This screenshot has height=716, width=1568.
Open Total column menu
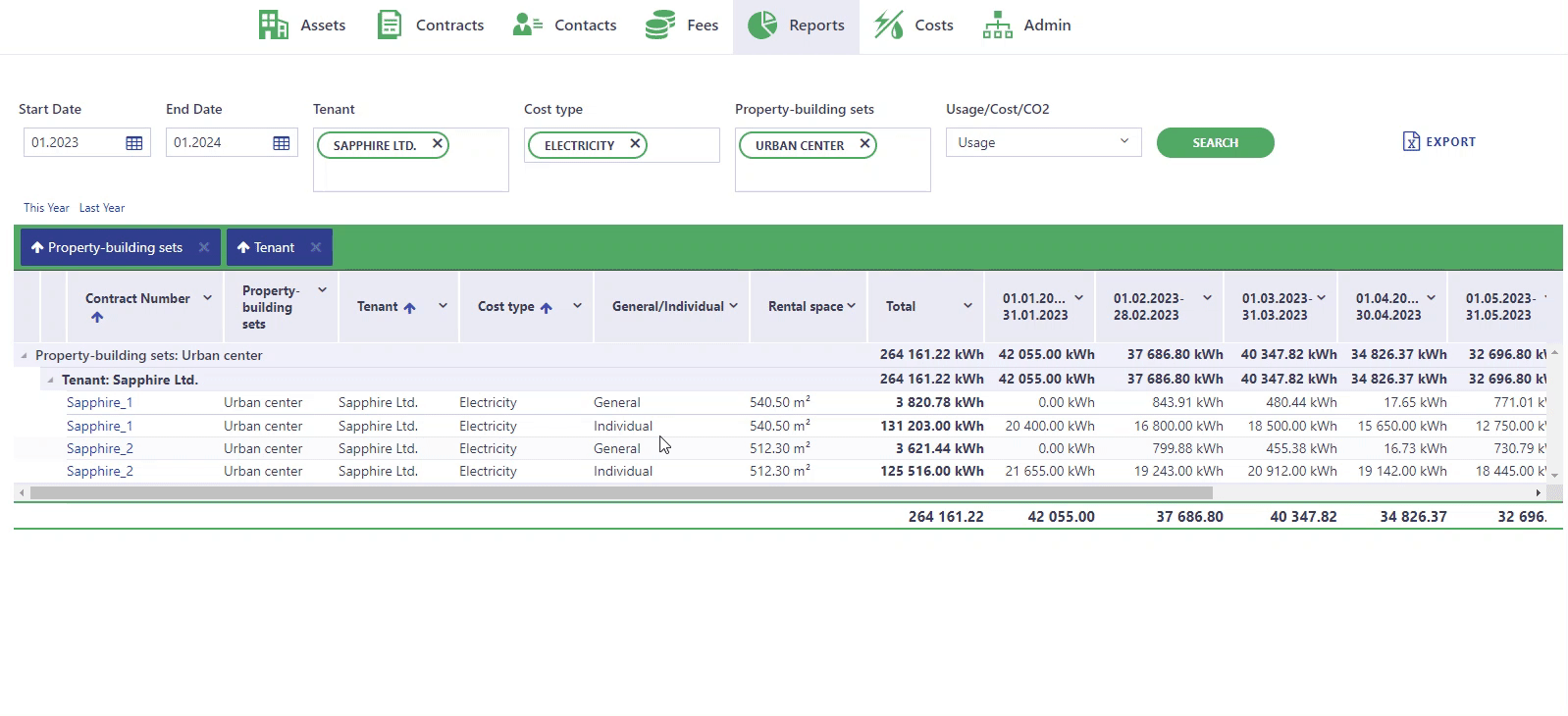tap(967, 306)
